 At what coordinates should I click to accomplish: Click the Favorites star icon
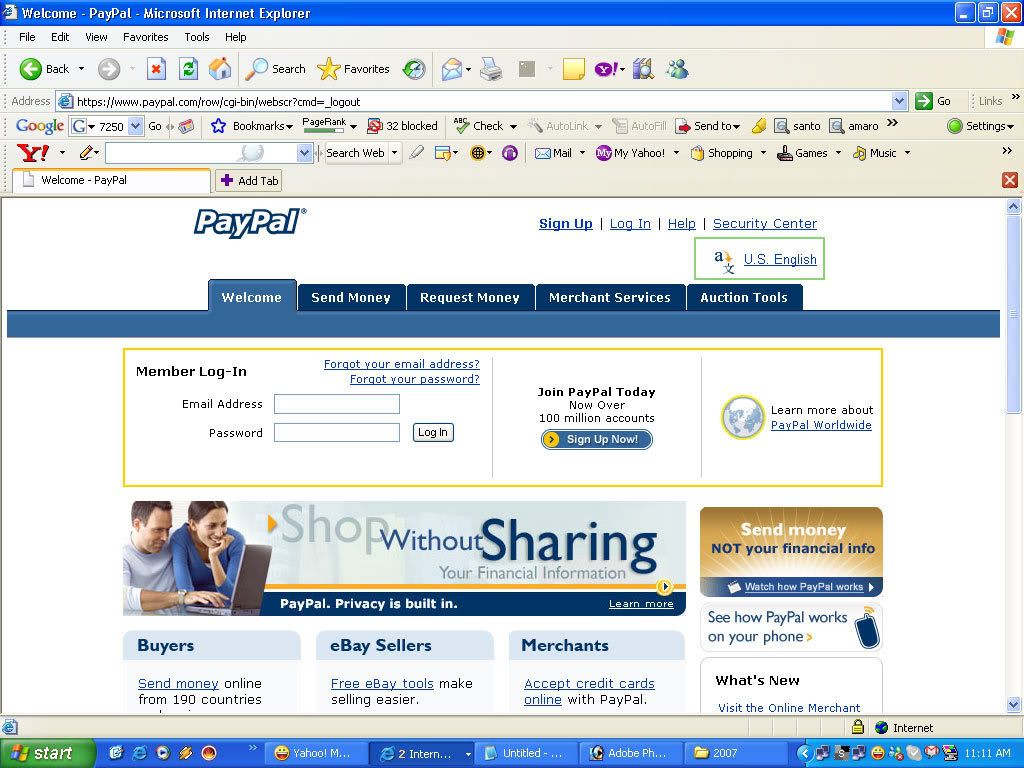[329, 69]
